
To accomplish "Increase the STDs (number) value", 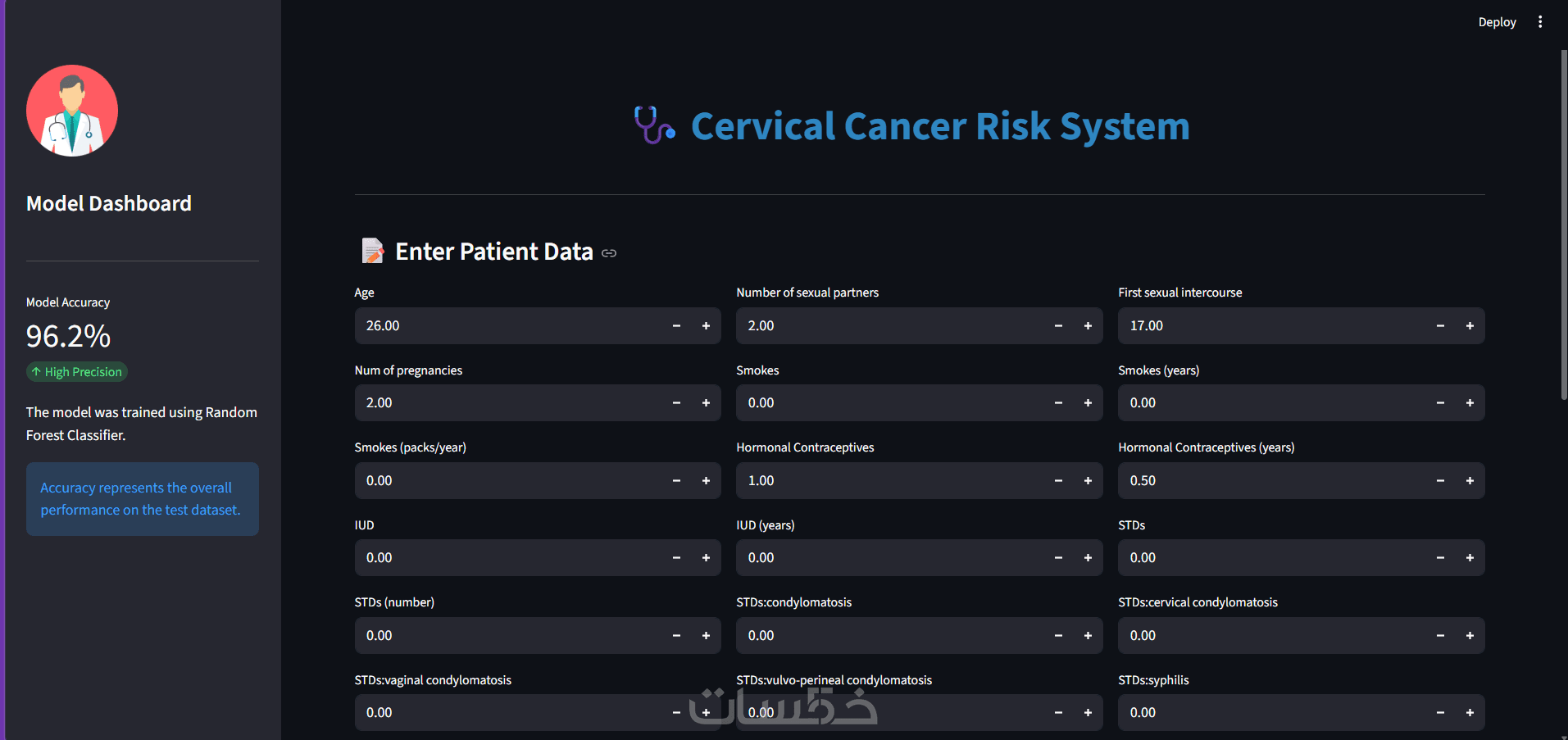I will pos(706,636).
